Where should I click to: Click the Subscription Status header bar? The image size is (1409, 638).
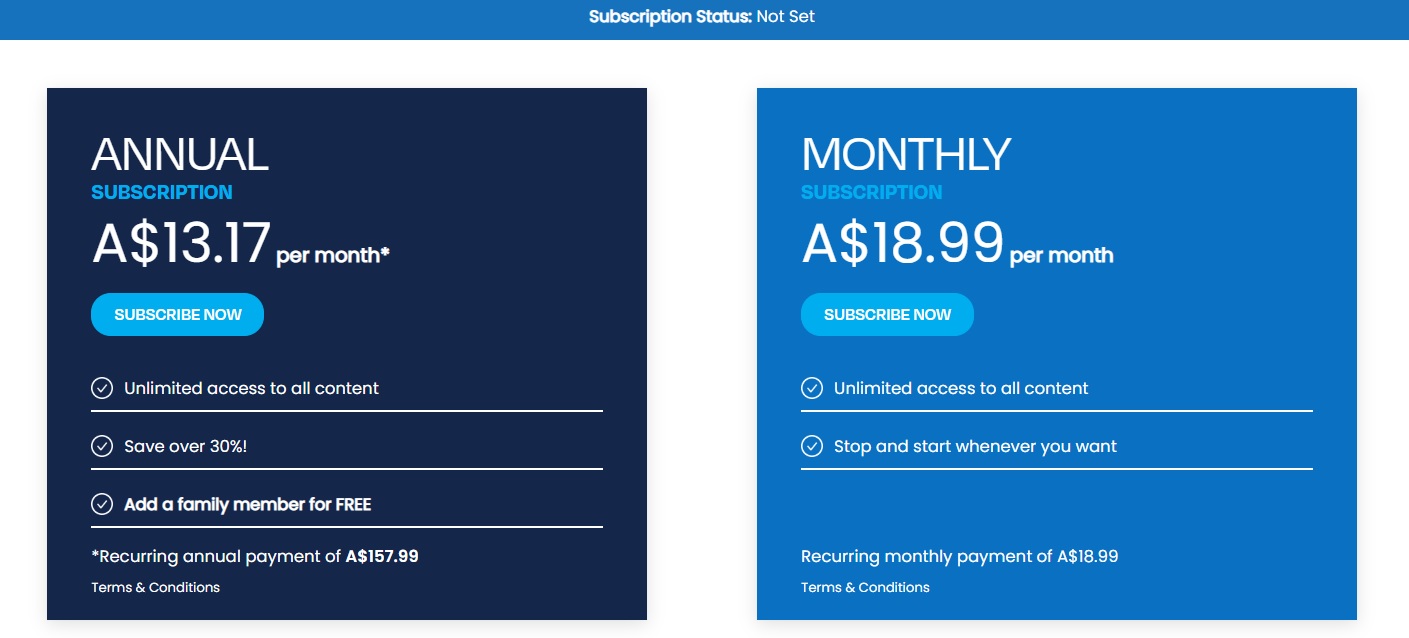point(704,17)
